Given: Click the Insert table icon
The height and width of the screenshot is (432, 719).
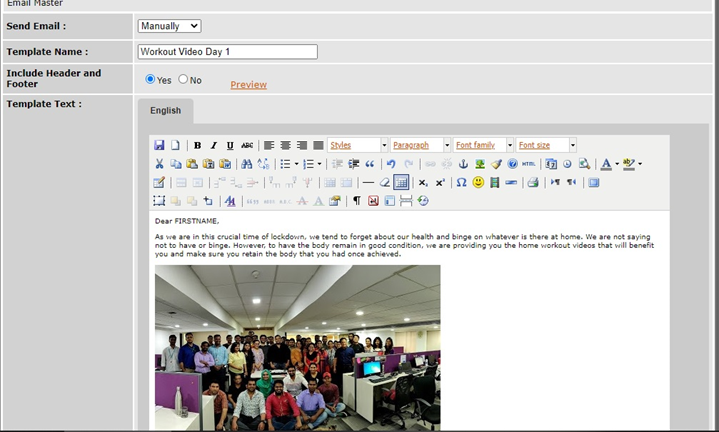Looking at the screenshot, I should click(159, 183).
